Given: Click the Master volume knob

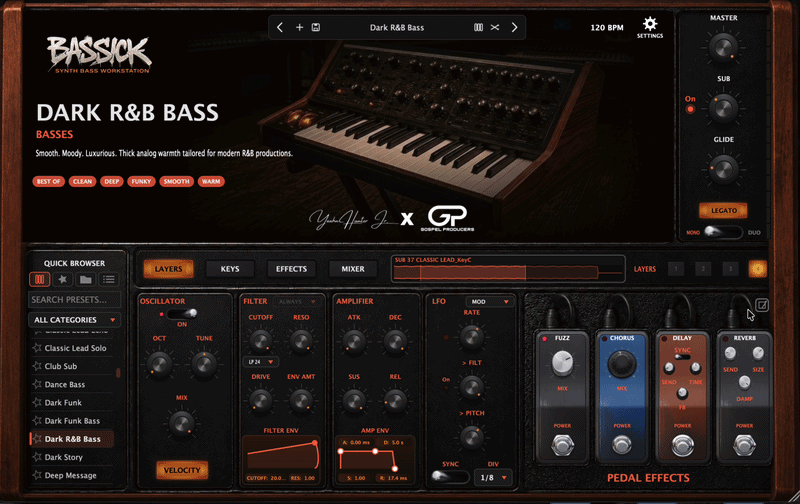Looking at the screenshot, I should click(723, 47).
